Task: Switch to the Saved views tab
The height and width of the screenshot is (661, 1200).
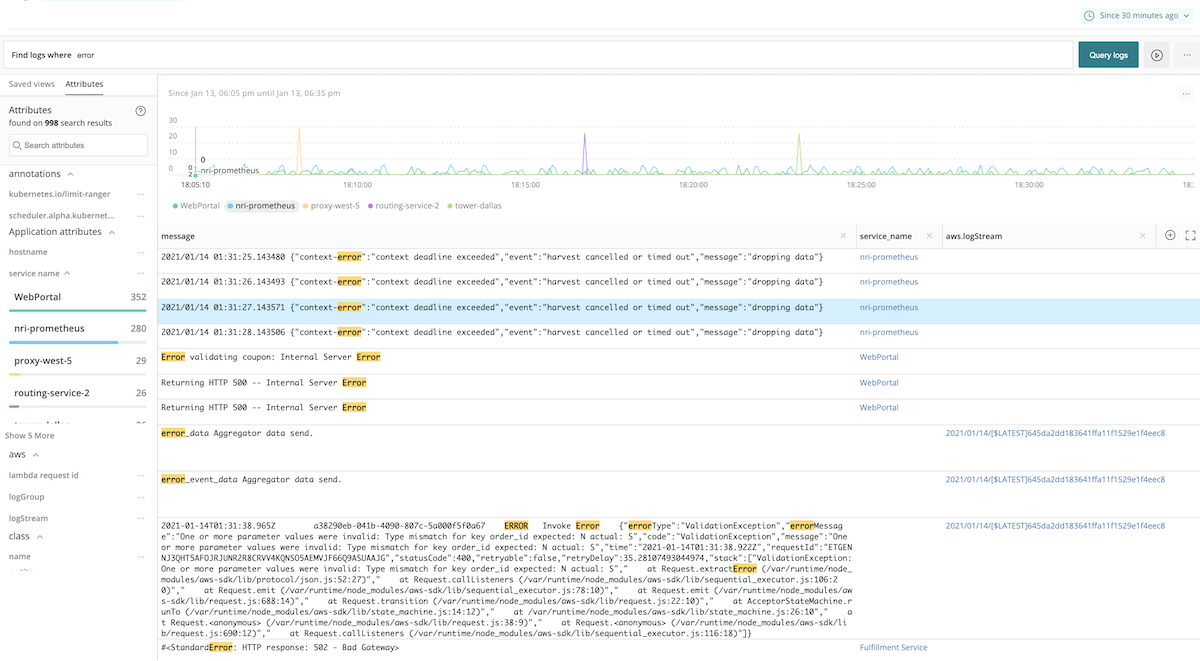Action: point(32,85)
